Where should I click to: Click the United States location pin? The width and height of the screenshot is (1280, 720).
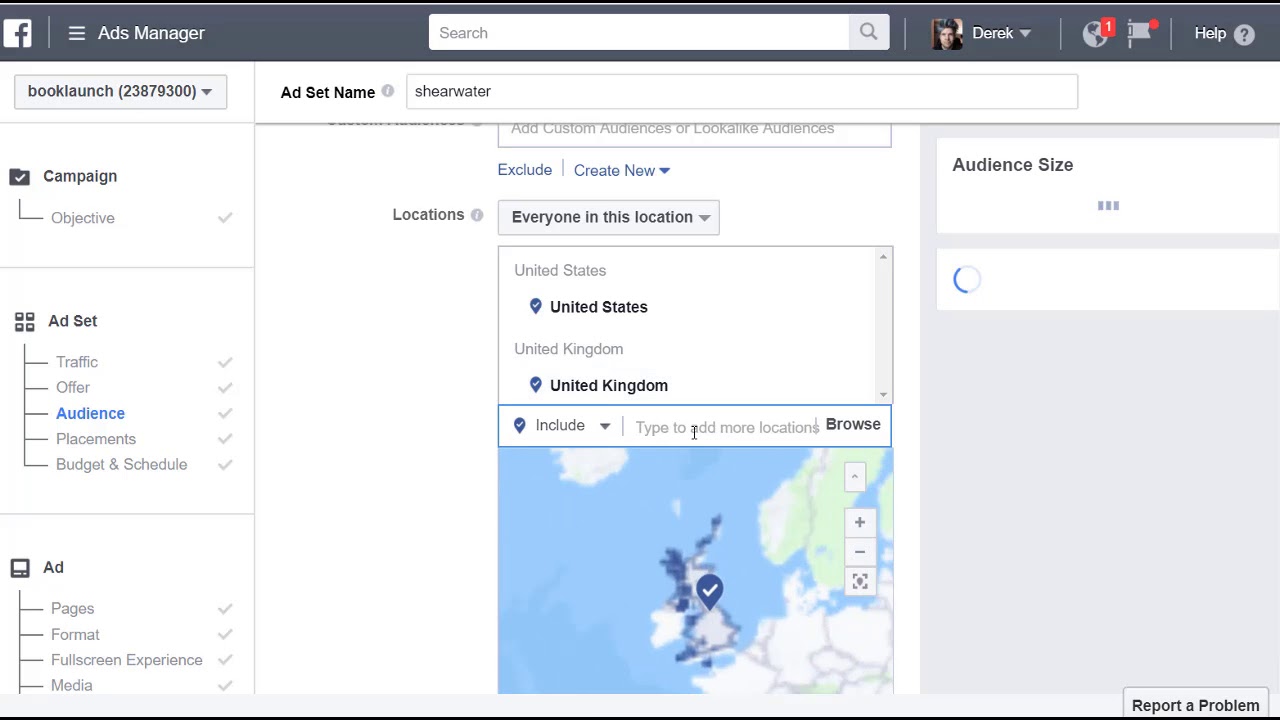pos(536,306)
